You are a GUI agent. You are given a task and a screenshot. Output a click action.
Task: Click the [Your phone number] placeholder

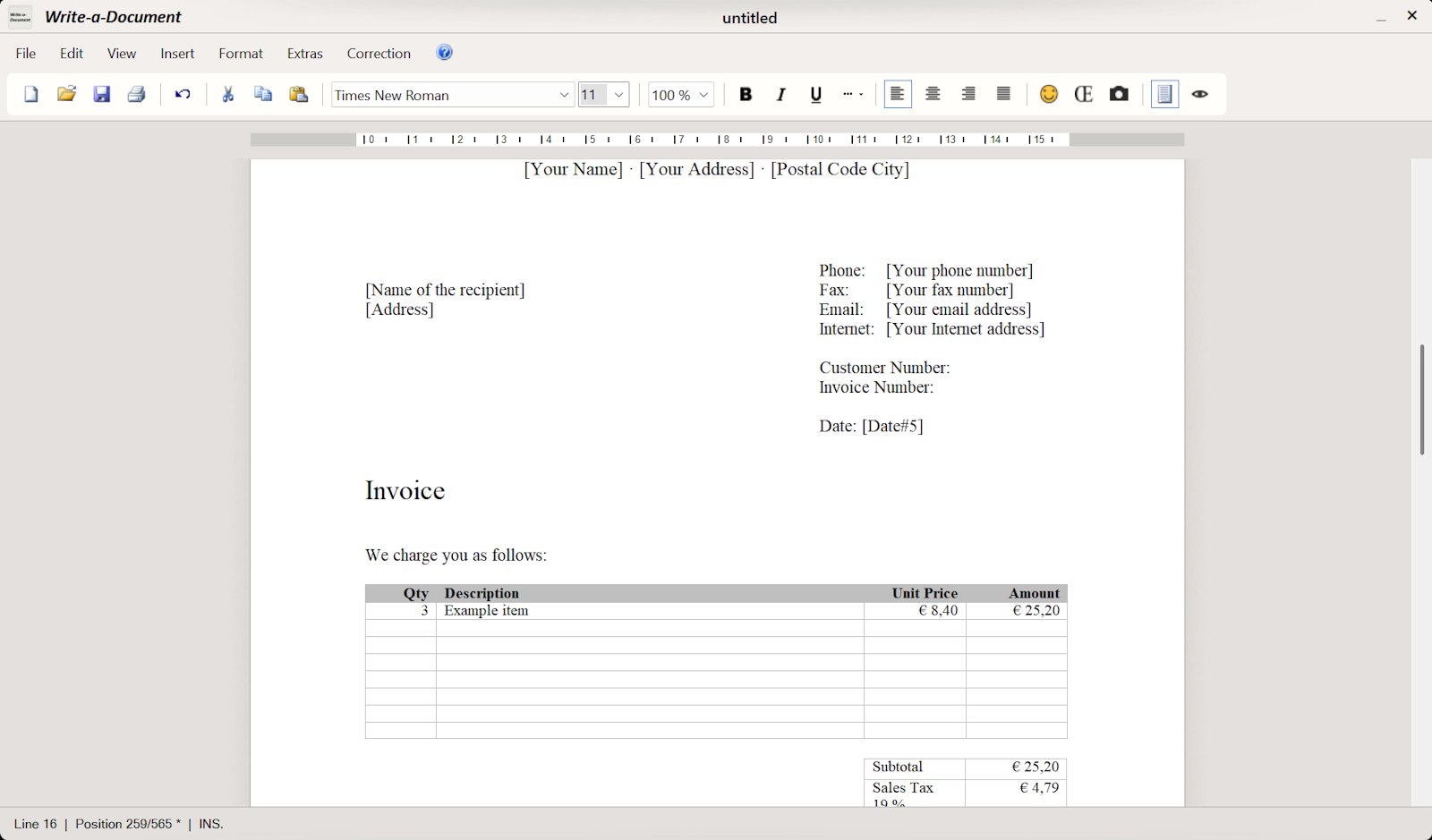coord(959,270)
